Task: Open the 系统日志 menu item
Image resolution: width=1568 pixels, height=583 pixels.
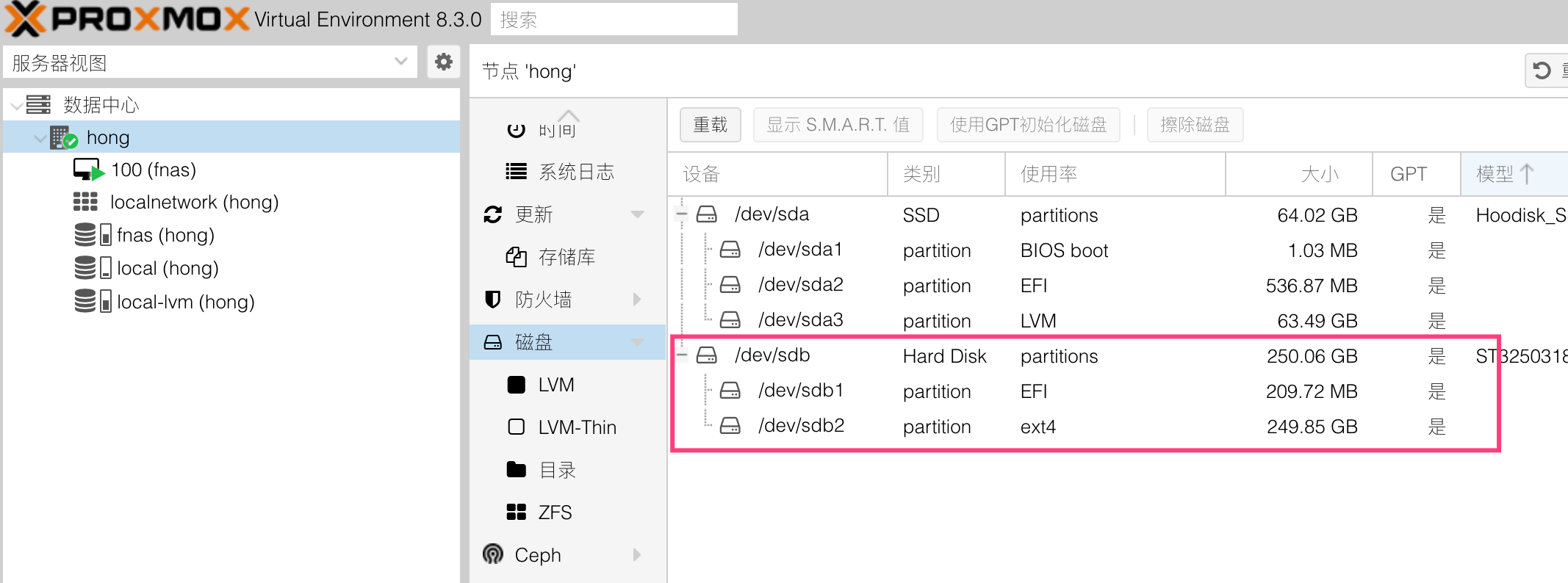Action: click(x=575, y=172)
